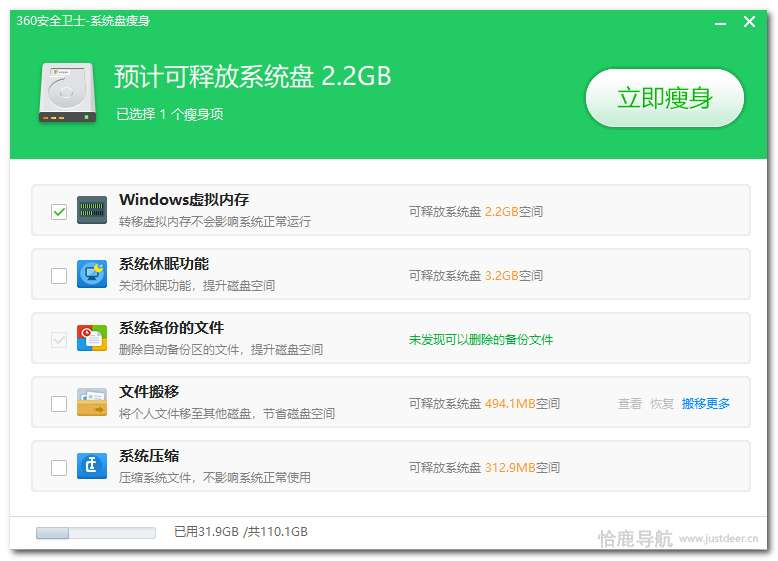Click the 系统备份的文件 backup icon
Image resolution: width=778 pixels, height=561 pixels.
[92, 338]
